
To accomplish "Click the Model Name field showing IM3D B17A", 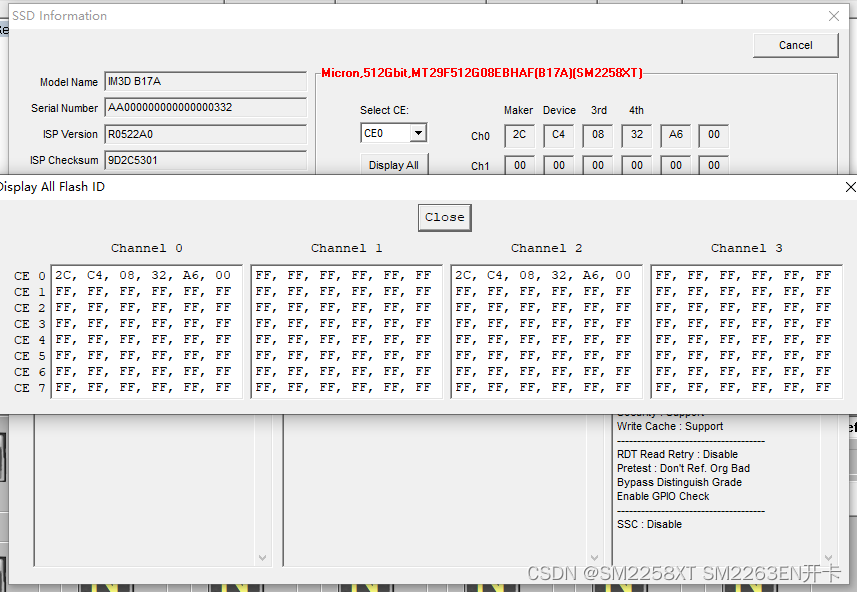I will point(205,82).
